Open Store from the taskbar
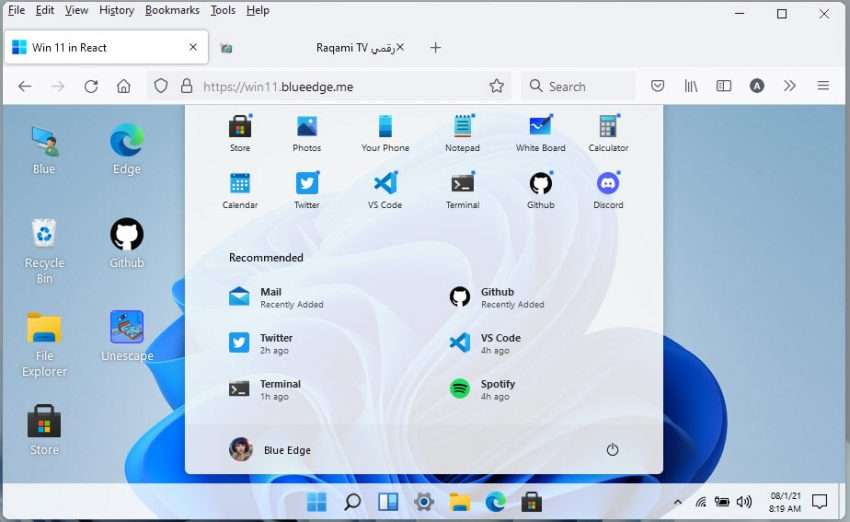 click(531, 502)
